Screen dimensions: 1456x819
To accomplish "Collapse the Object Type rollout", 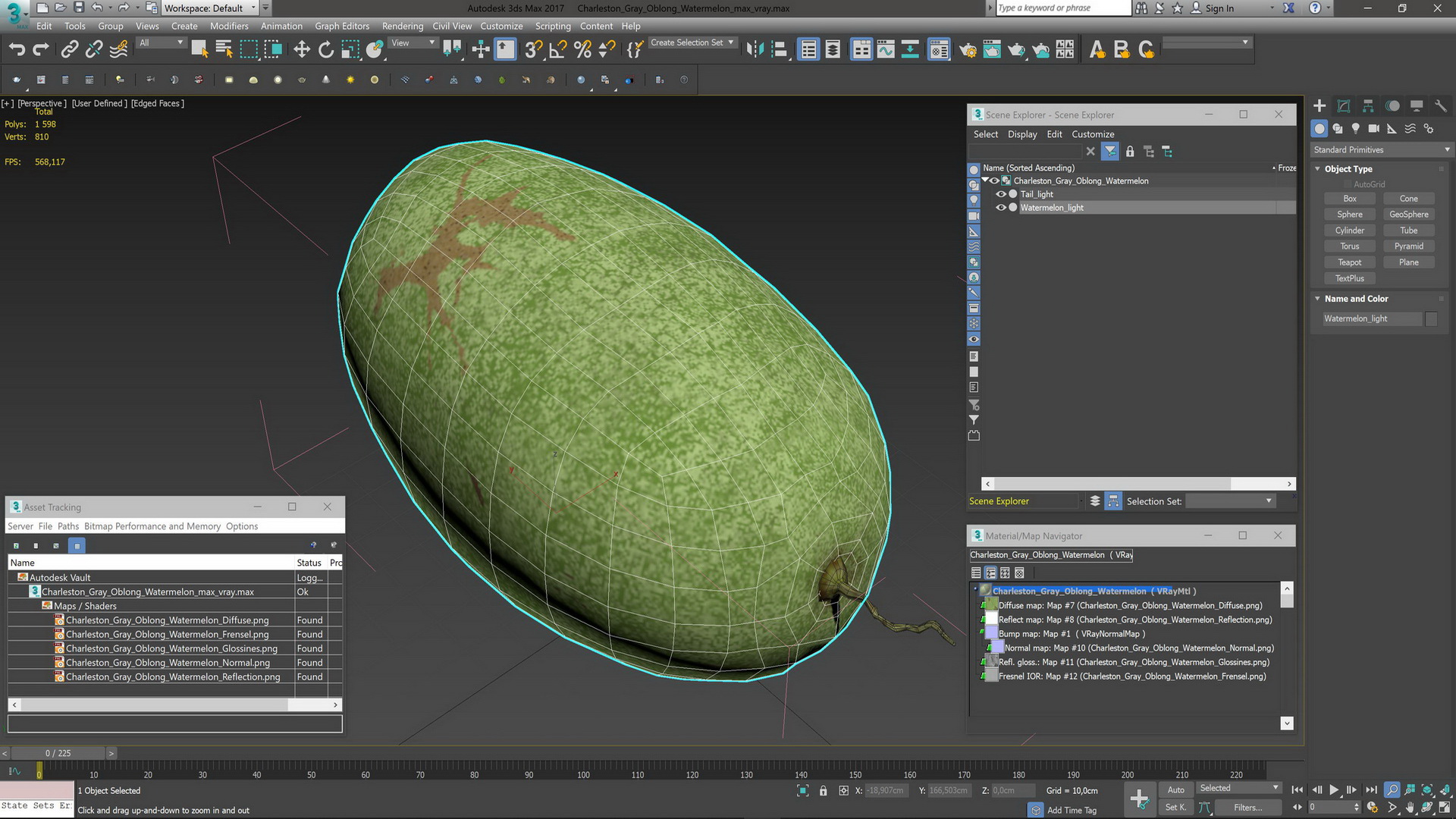I will [x=1318, y=169].
